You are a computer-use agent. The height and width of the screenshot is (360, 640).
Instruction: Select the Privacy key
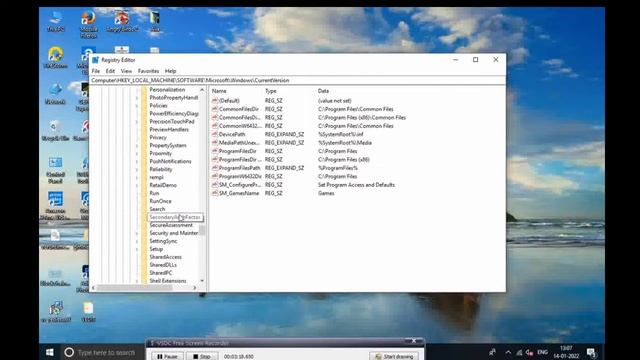pyautogui.click(x=158, y=138)
